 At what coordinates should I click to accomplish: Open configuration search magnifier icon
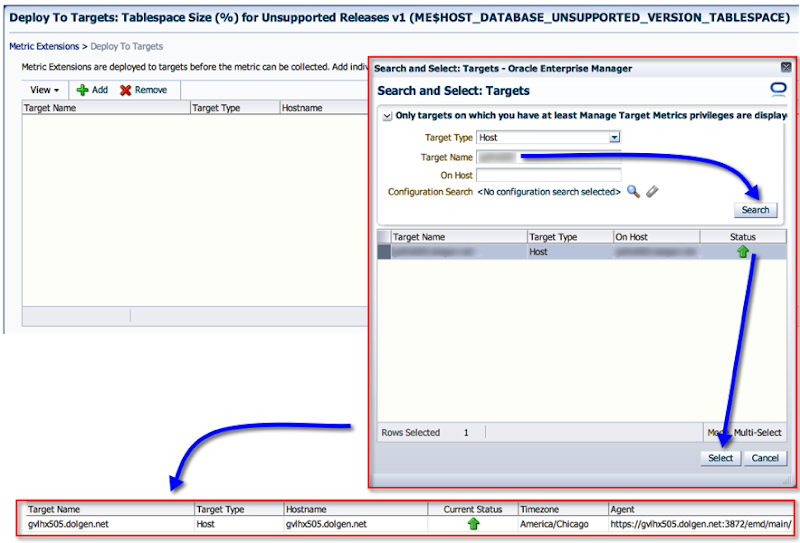tap(633, 191)
